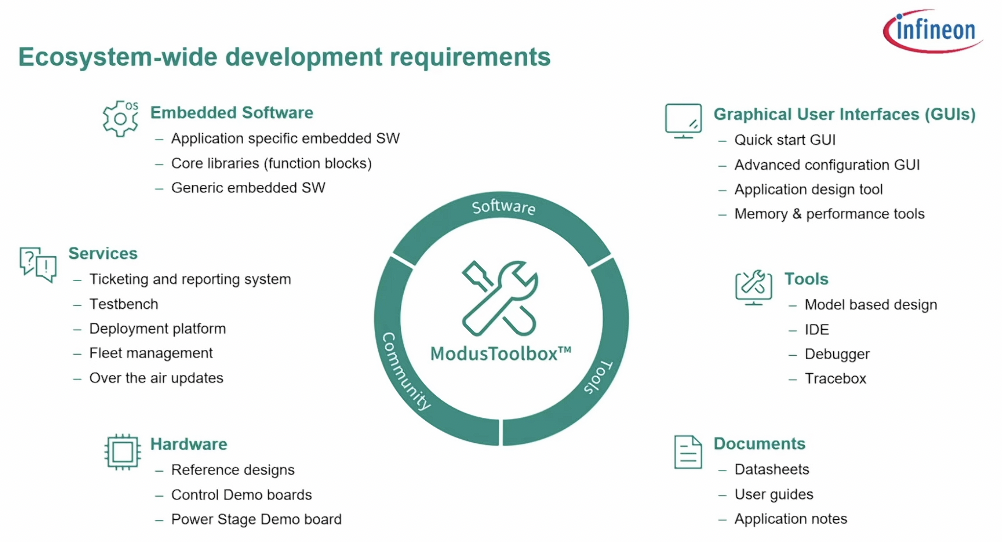Click the central wrench and screwdriver icon
The image size is (1002, 542).
[500, 298]
